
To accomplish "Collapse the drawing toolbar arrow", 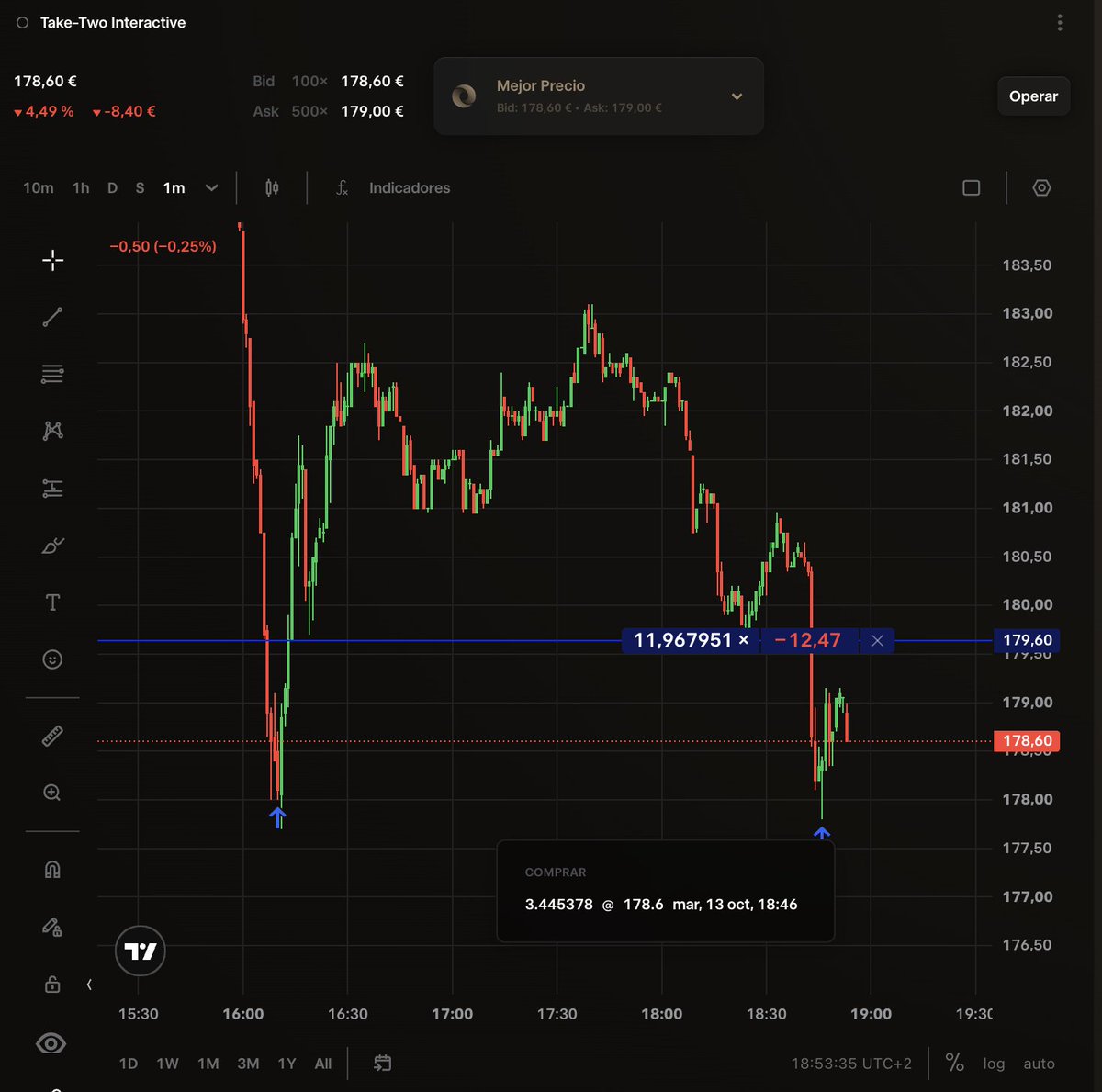I will click(89, 985).
